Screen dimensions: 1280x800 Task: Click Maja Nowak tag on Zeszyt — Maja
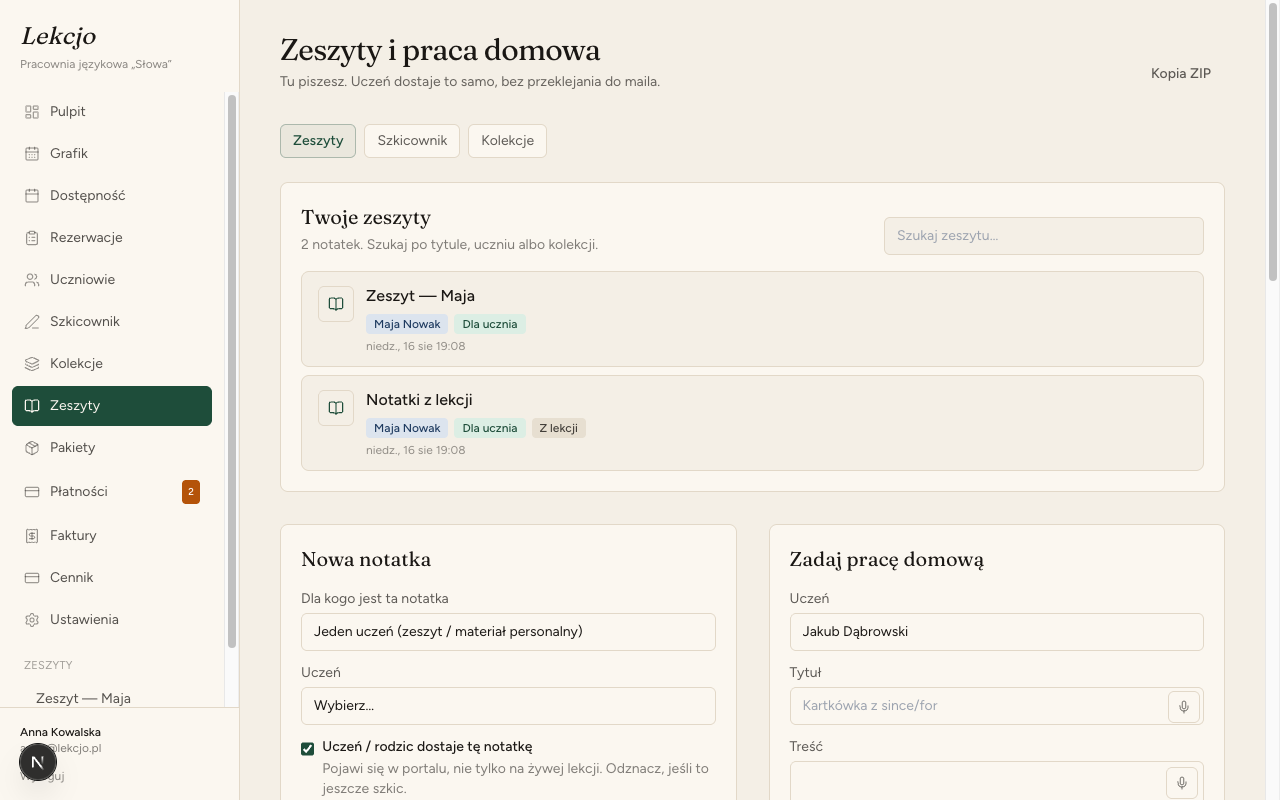click(x=407, y=324)
